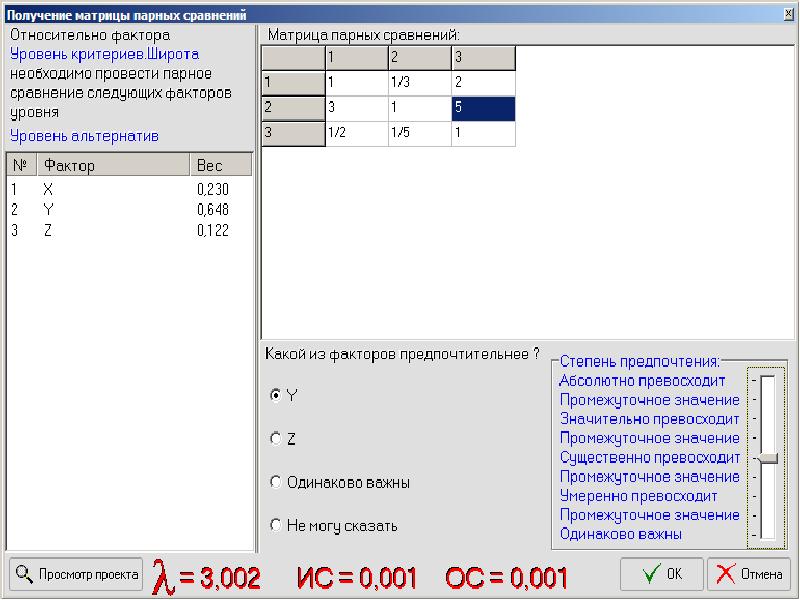The width and height of the screenshot is (800, 600).
Task: Select factor row X in list
Action: (x=130, y=189)
